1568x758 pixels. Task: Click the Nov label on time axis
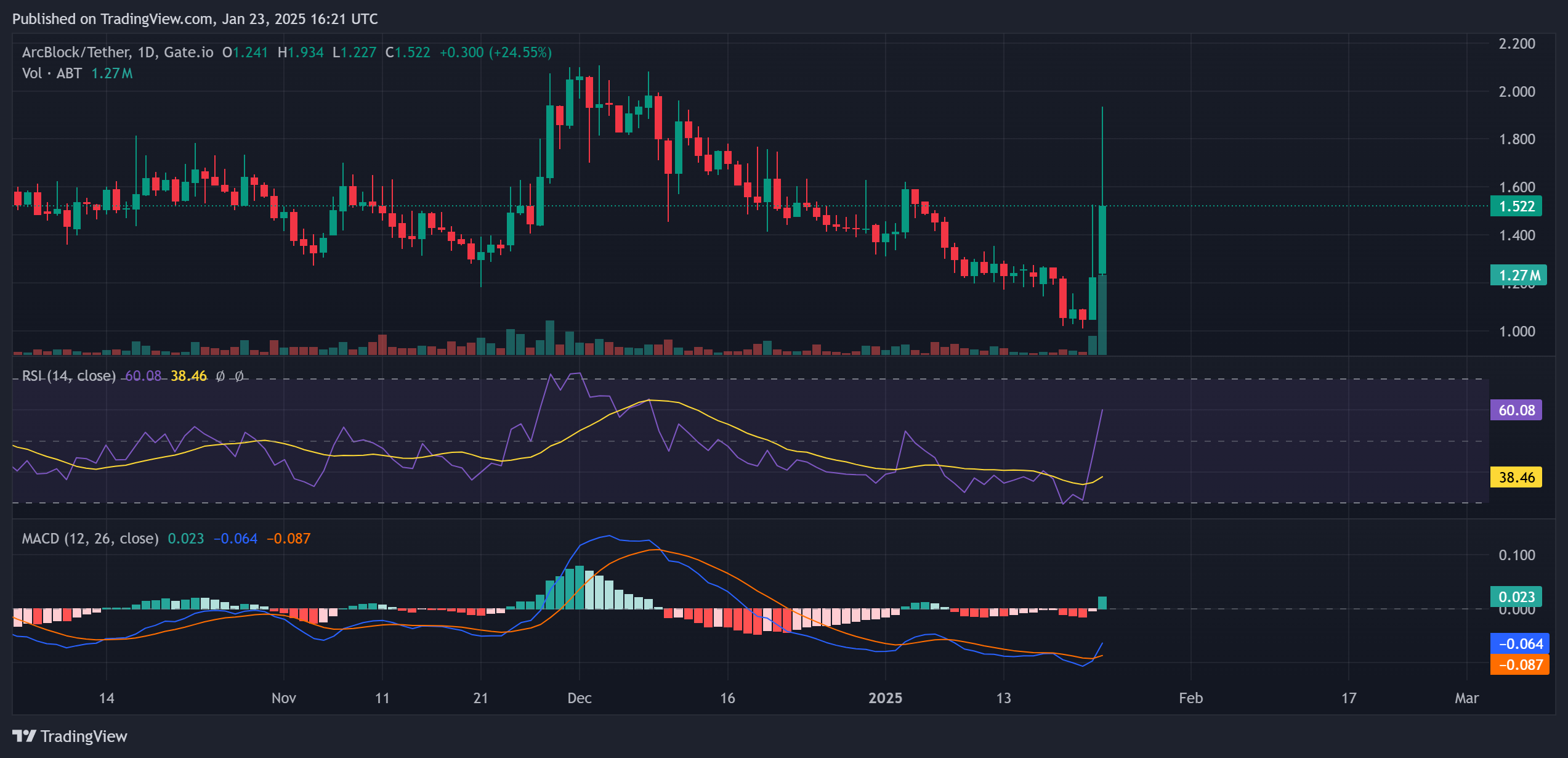[x=283, y=698]
